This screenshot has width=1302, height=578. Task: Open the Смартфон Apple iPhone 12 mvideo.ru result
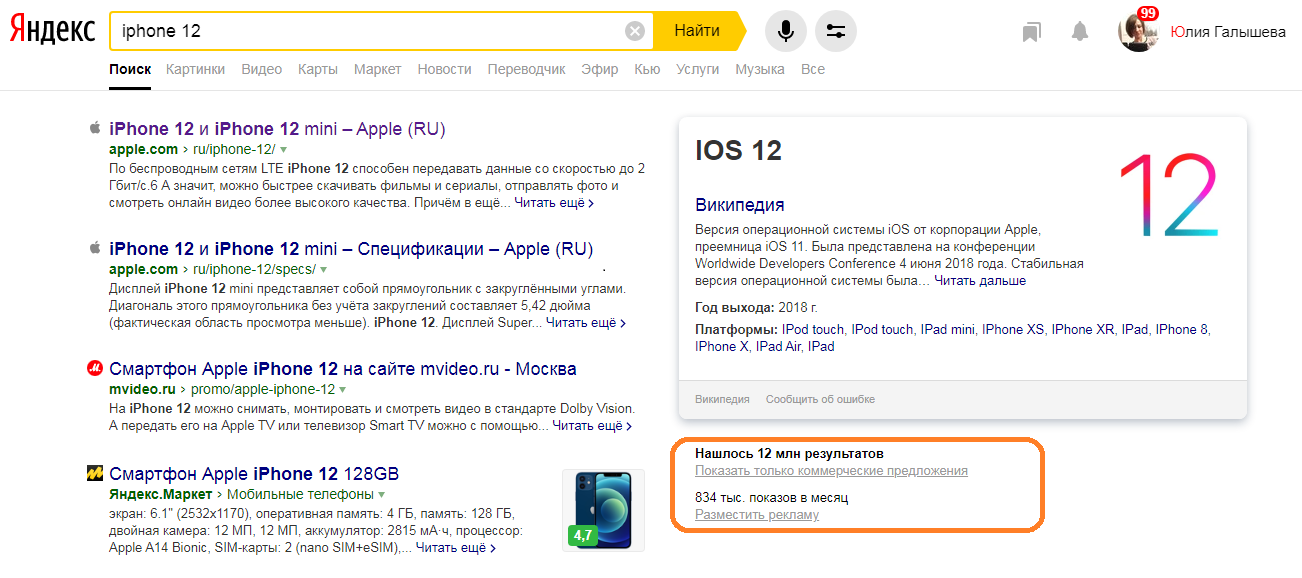pyautogui.click(x=343, y=369)
